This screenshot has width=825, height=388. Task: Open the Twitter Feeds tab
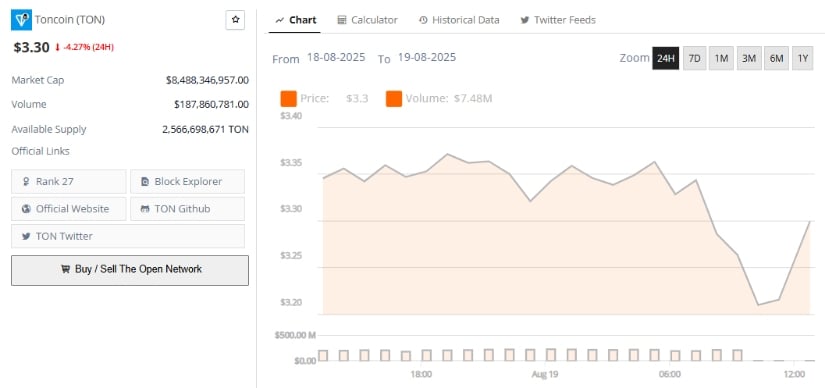click(x=558, y=20)
